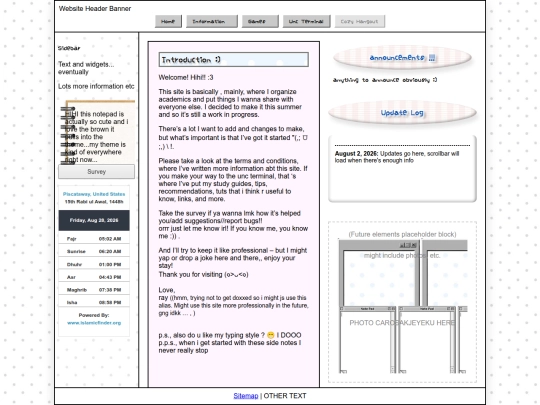Image resolution: width=540 pixels, height=405 pixels.
Task: Click the Hijri date '15th Rabi ul Awal' text
Action: pos(94,202)
